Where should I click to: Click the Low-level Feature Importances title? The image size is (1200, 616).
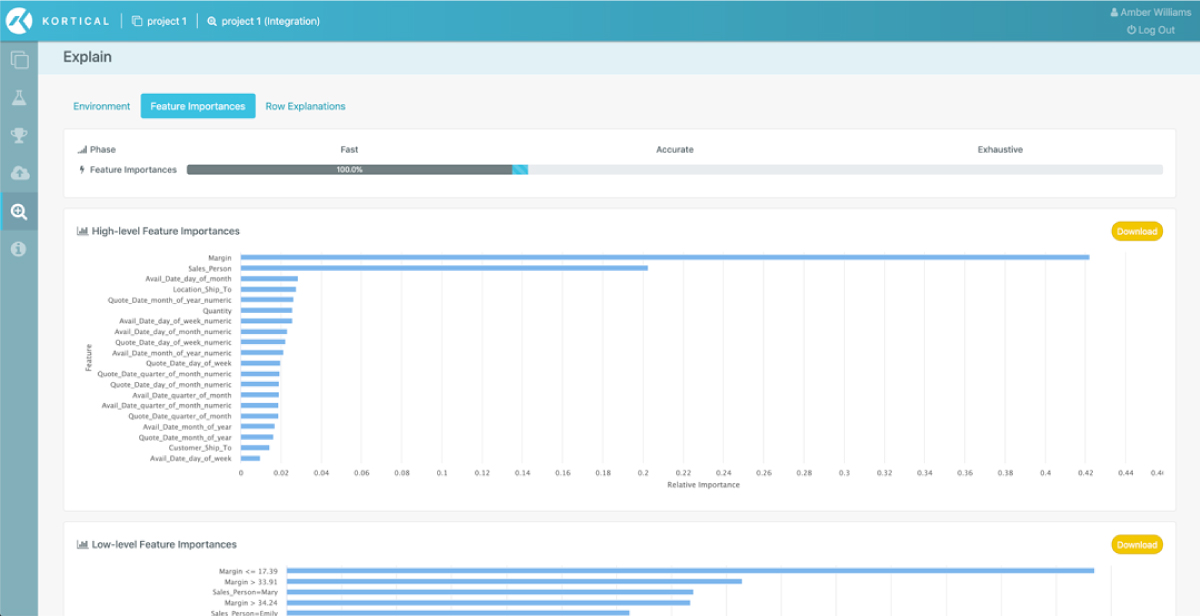[164, 545]
